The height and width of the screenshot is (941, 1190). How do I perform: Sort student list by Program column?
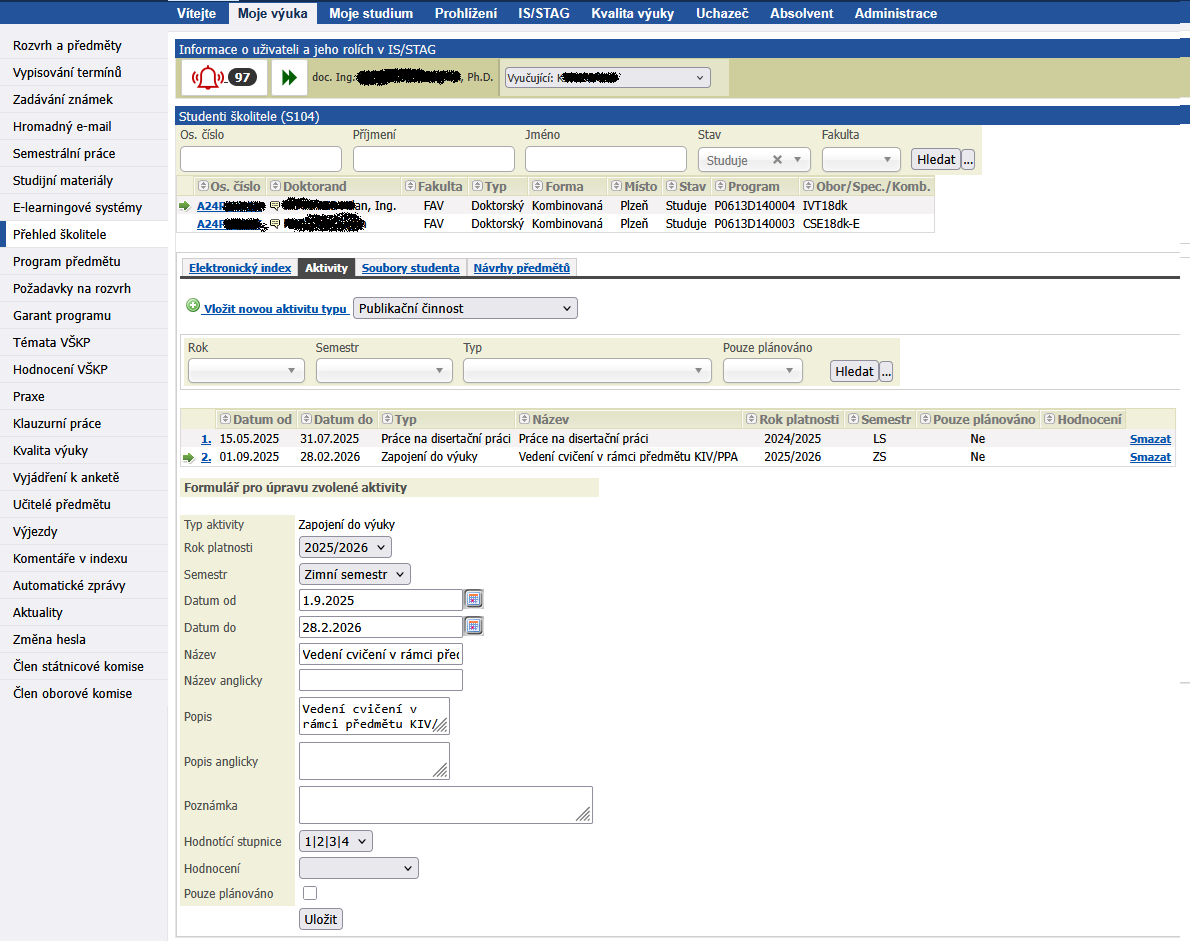tap(720, 186)
